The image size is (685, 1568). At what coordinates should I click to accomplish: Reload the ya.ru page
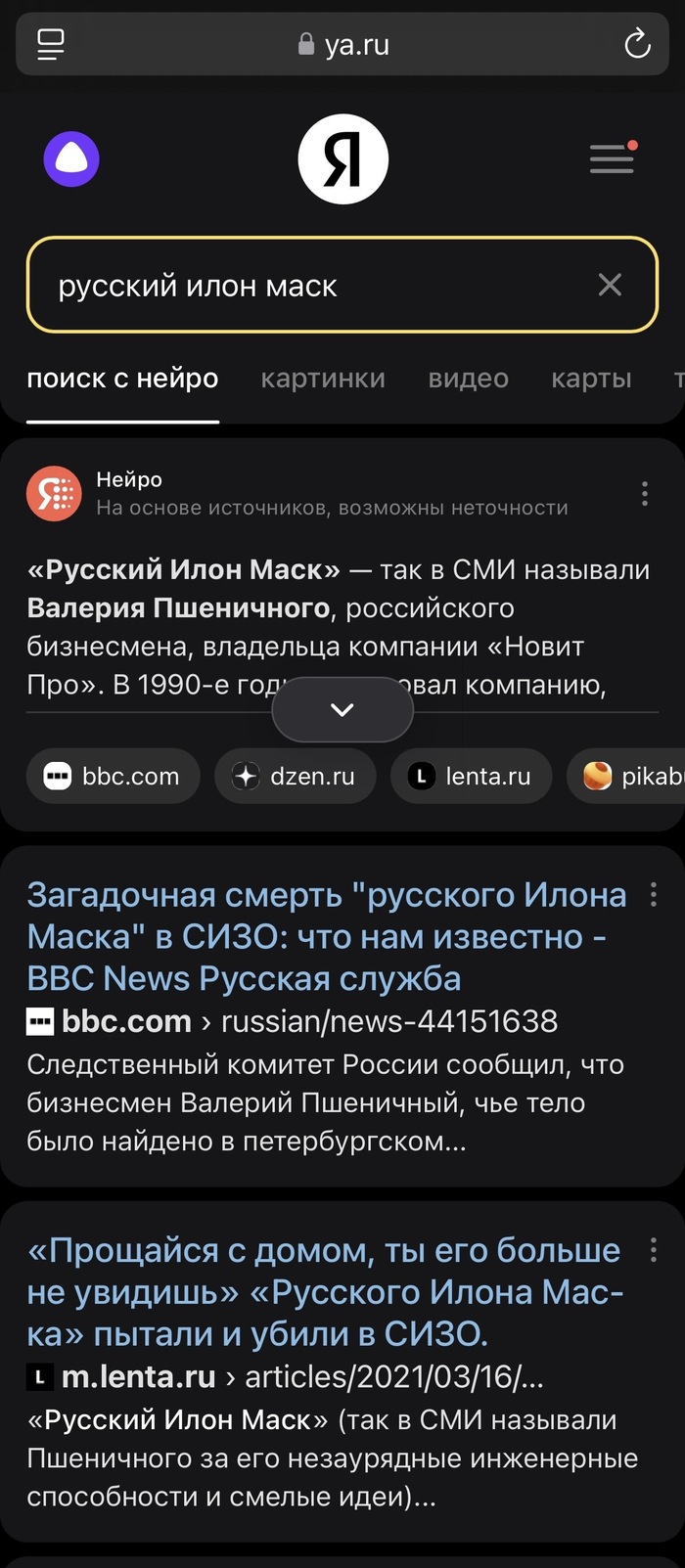[638, 43]
